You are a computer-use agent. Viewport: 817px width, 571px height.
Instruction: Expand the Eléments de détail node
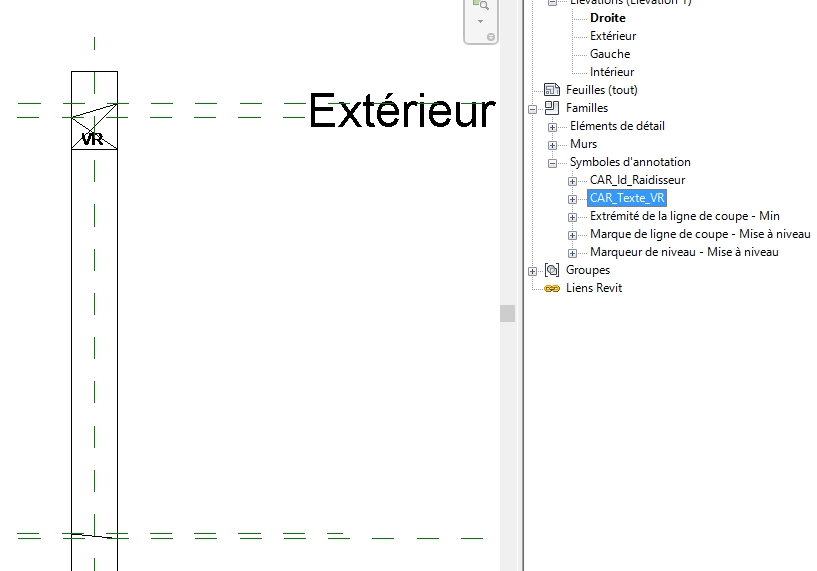pos(552,127)
